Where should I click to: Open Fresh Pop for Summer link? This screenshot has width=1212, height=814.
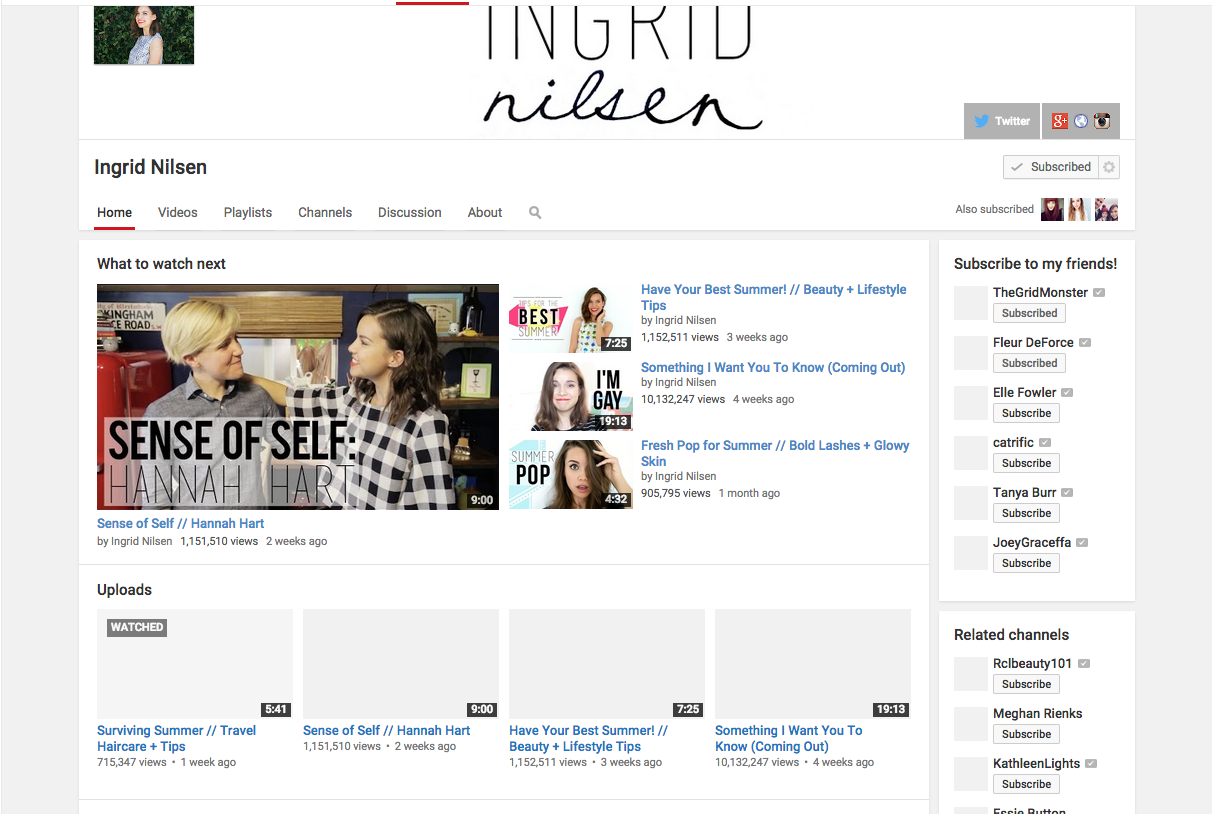[775, 453]
